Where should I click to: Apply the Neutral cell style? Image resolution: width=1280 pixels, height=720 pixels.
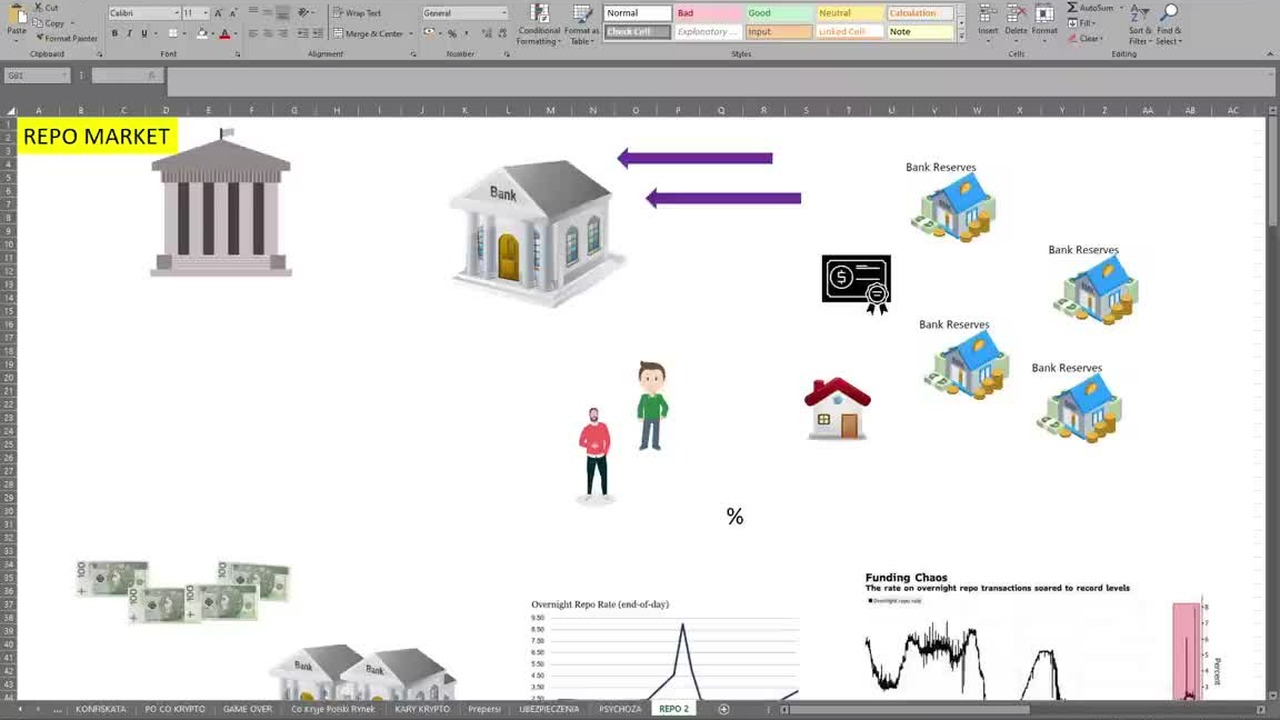click(850, 13)
